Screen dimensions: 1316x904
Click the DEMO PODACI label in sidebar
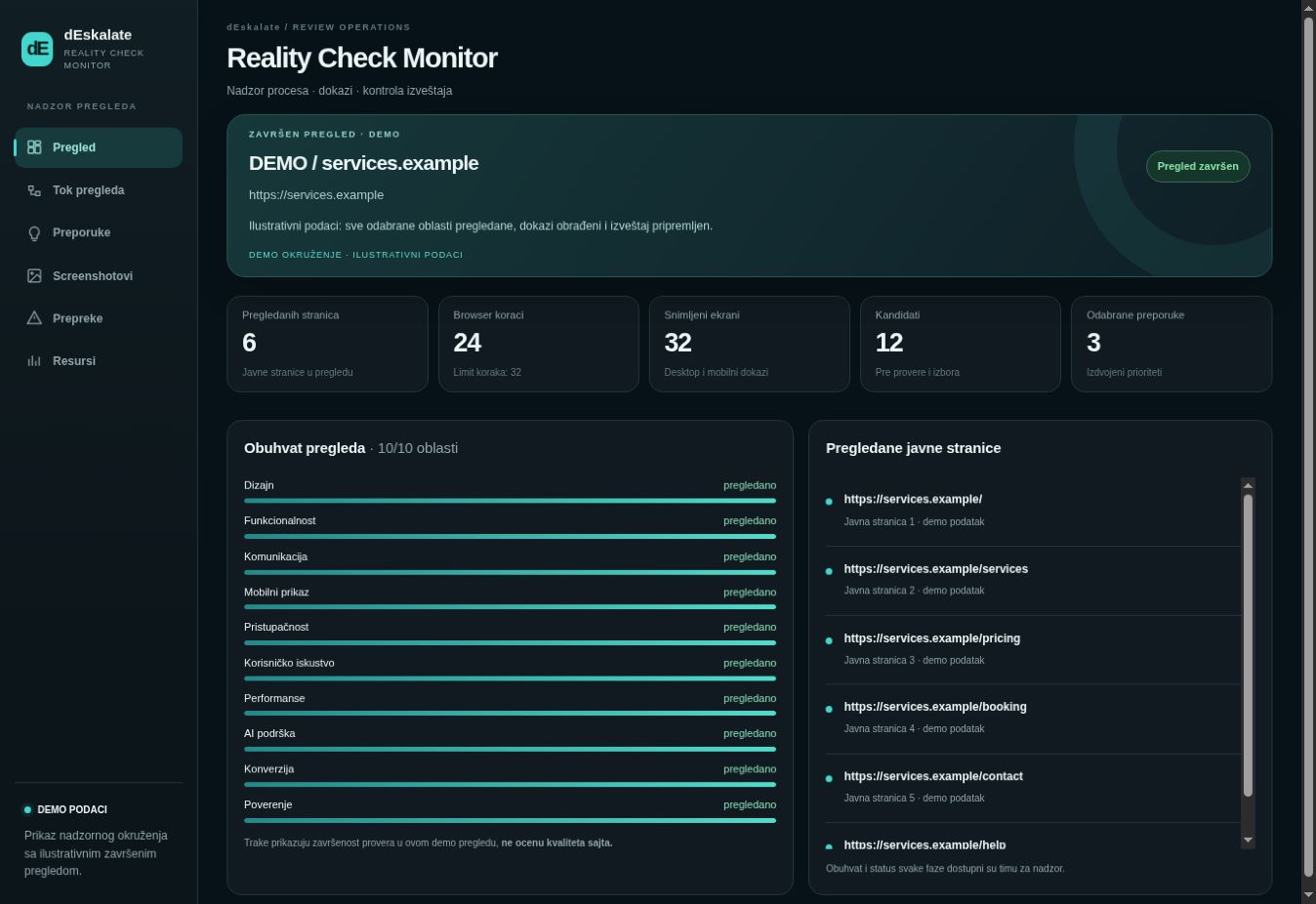coord(72,809)
